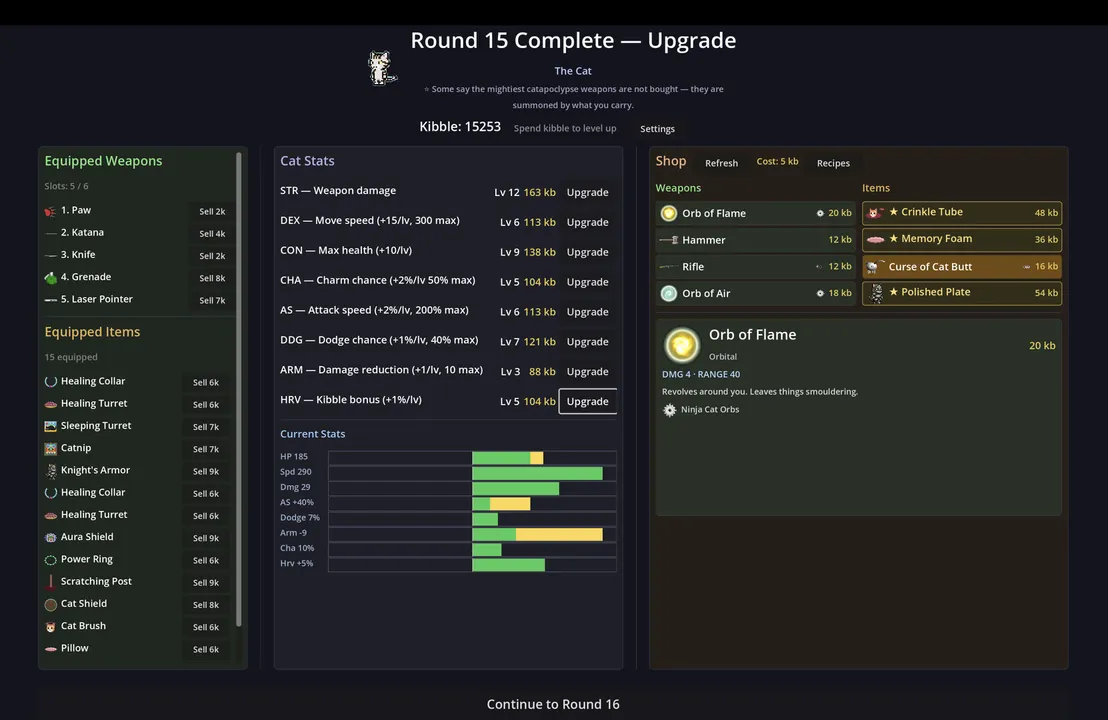Open the Recipes tab in shop
This screenshot has height=720, width=1108.
click(x=833, y=163)
